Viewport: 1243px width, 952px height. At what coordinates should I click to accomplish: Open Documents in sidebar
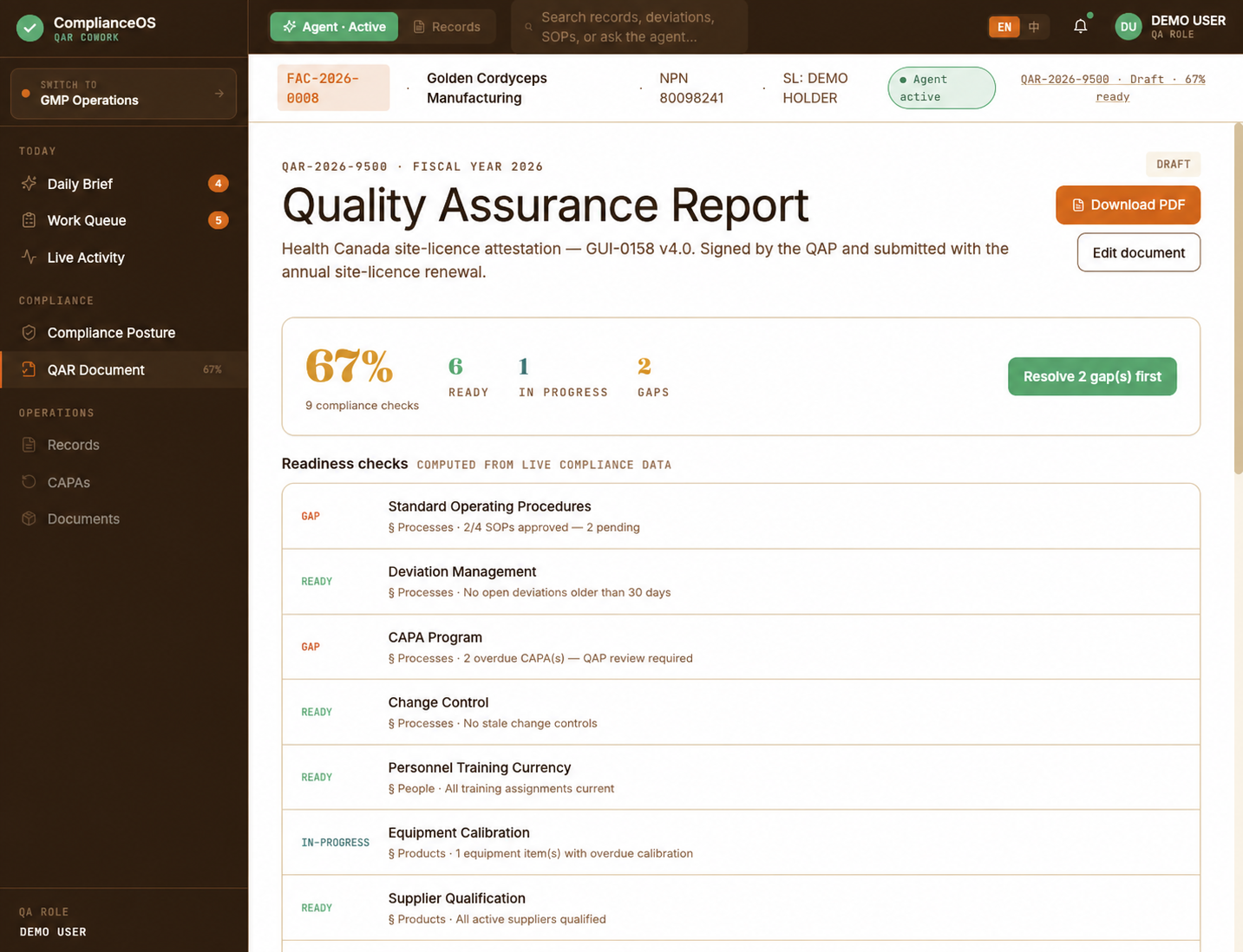[x=124, y=518]
